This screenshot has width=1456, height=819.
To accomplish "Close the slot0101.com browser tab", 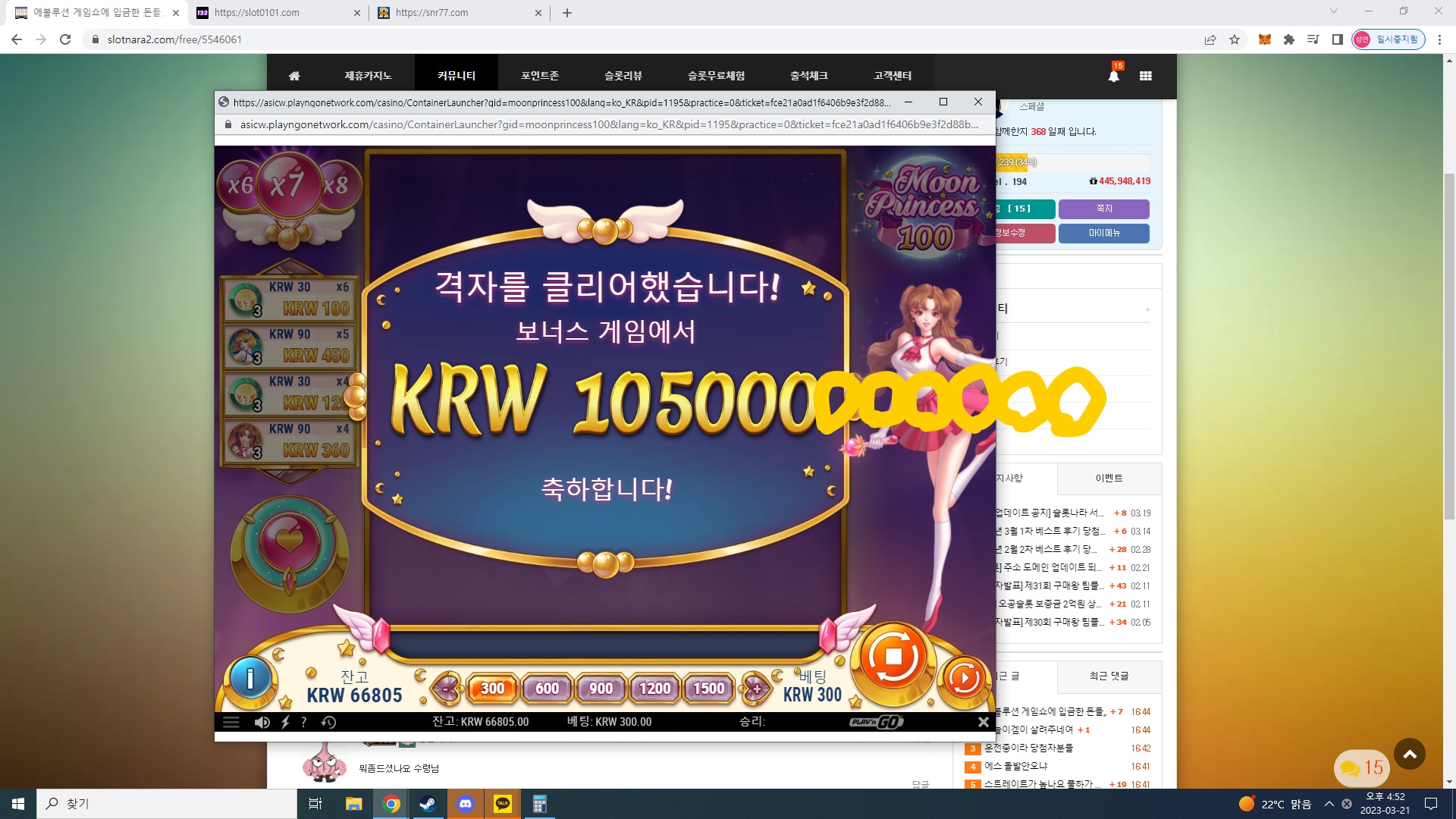I will 357,13.
